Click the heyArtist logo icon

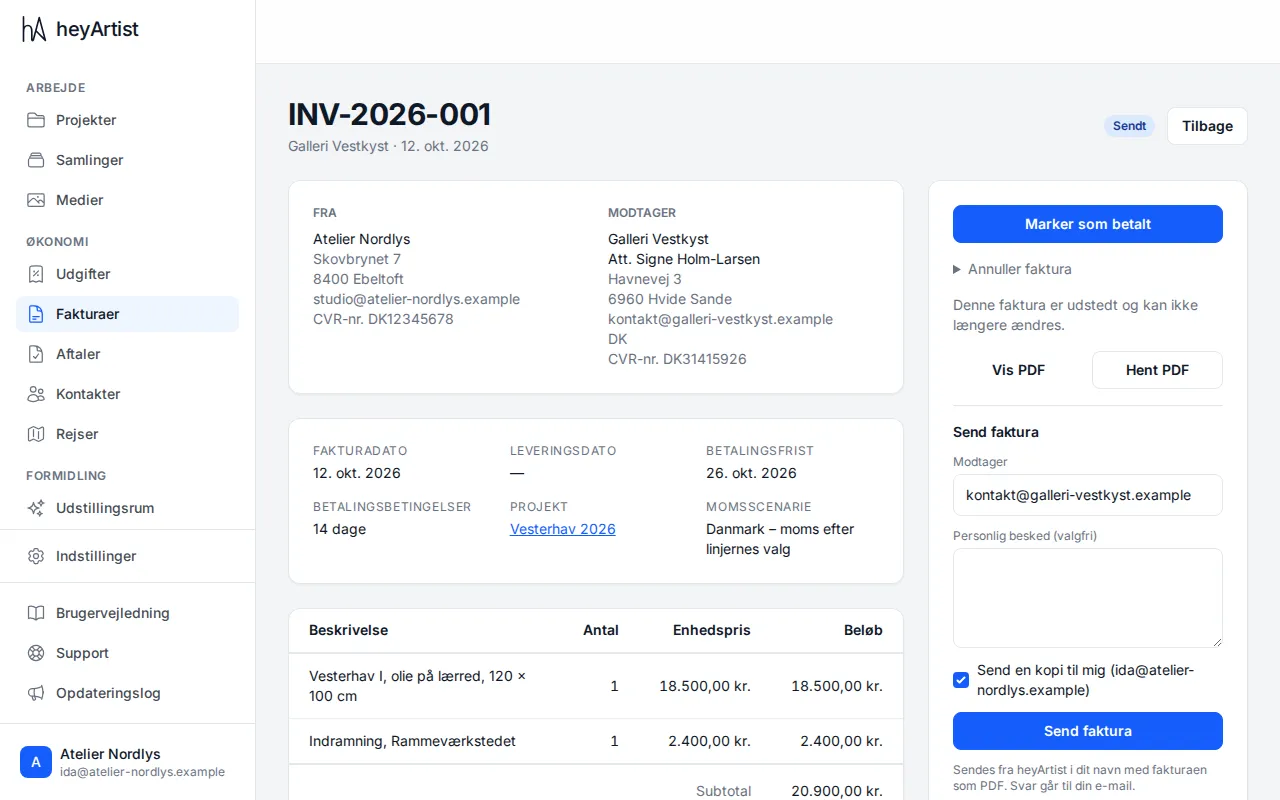coord(34,30)
